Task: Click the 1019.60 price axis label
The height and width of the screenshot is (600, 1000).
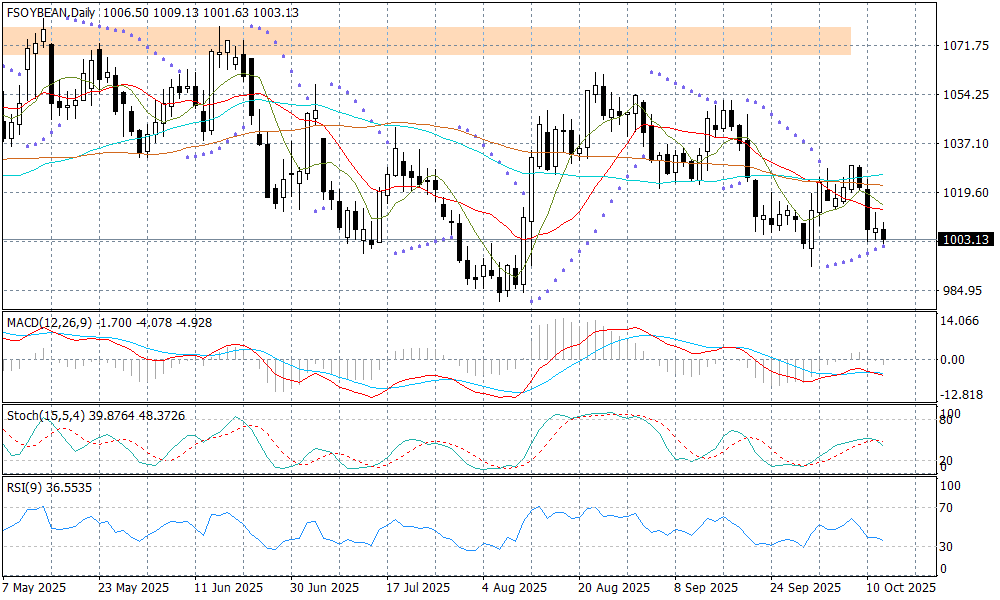Action: coord(965,193)
